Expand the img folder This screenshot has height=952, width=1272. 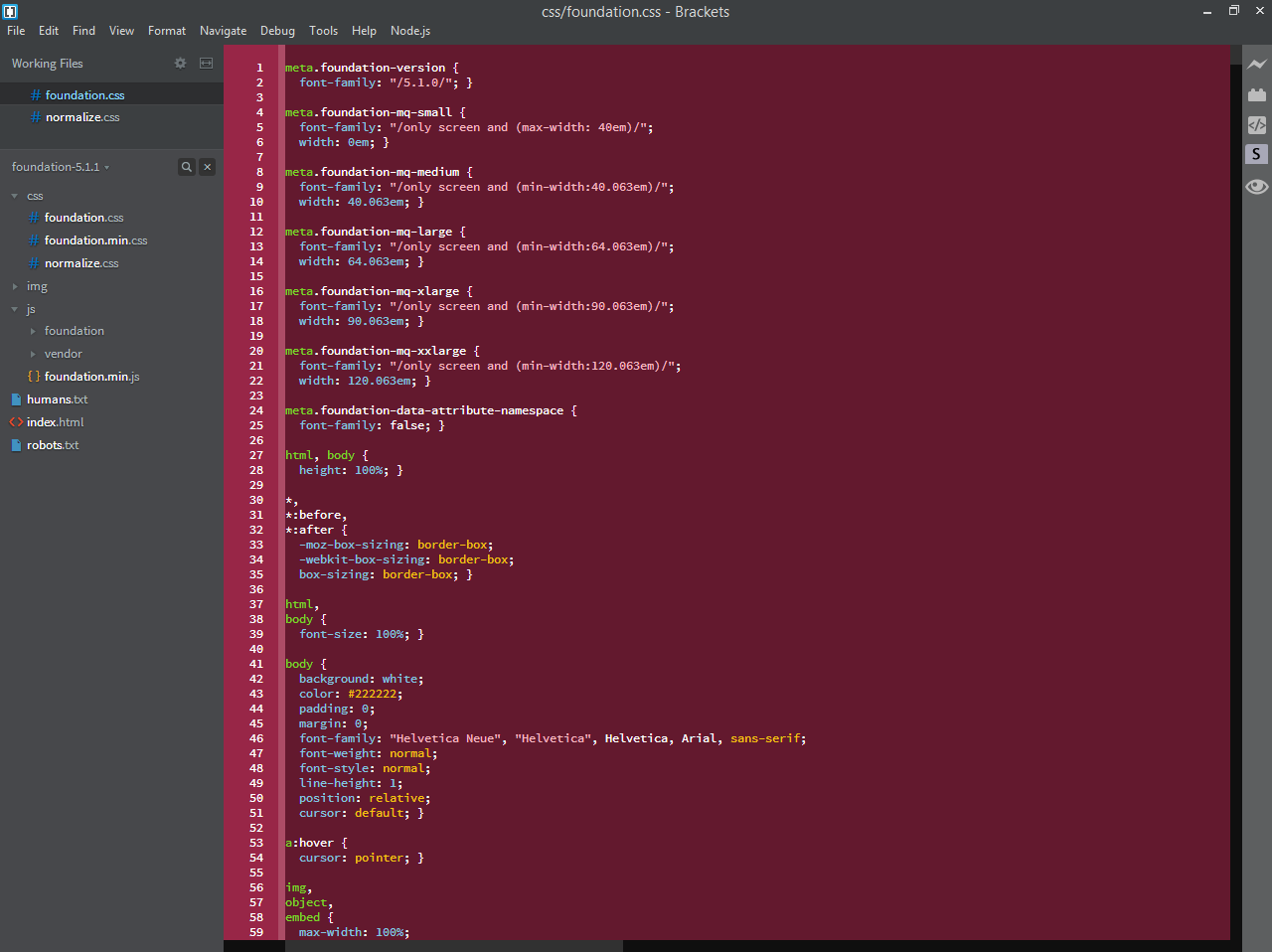pyautogui.click(x=14, y=286)
